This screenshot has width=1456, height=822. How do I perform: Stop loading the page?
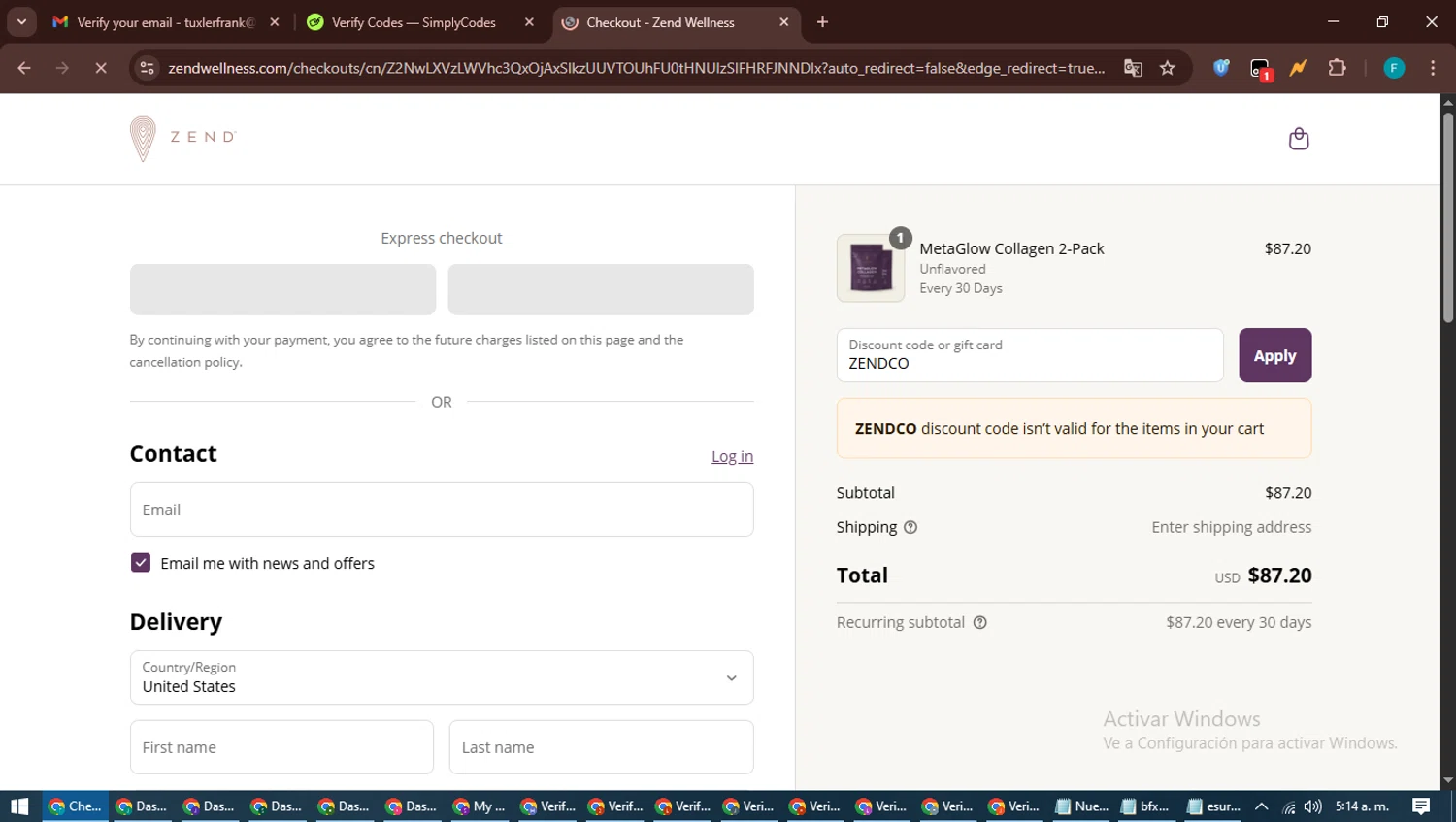pos(100,68)
